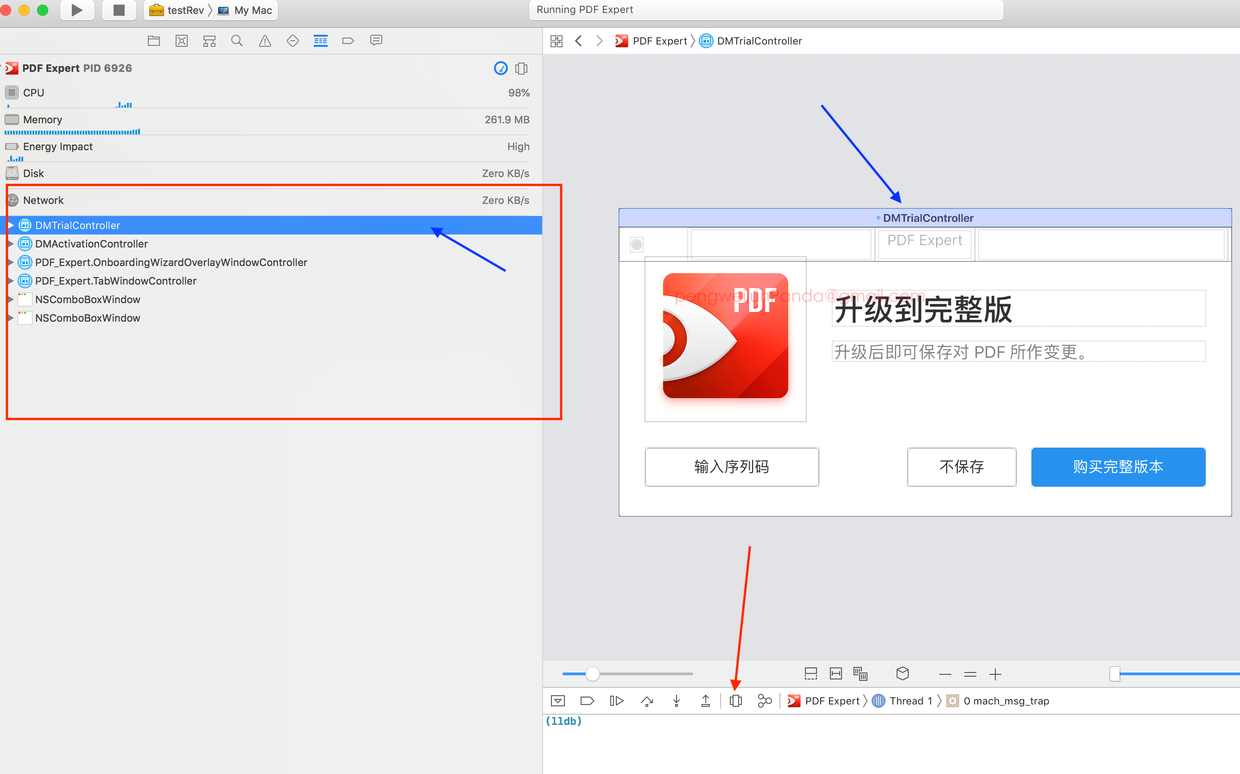
Task: Toggle show constraints
Action: [x=836, y=674]
